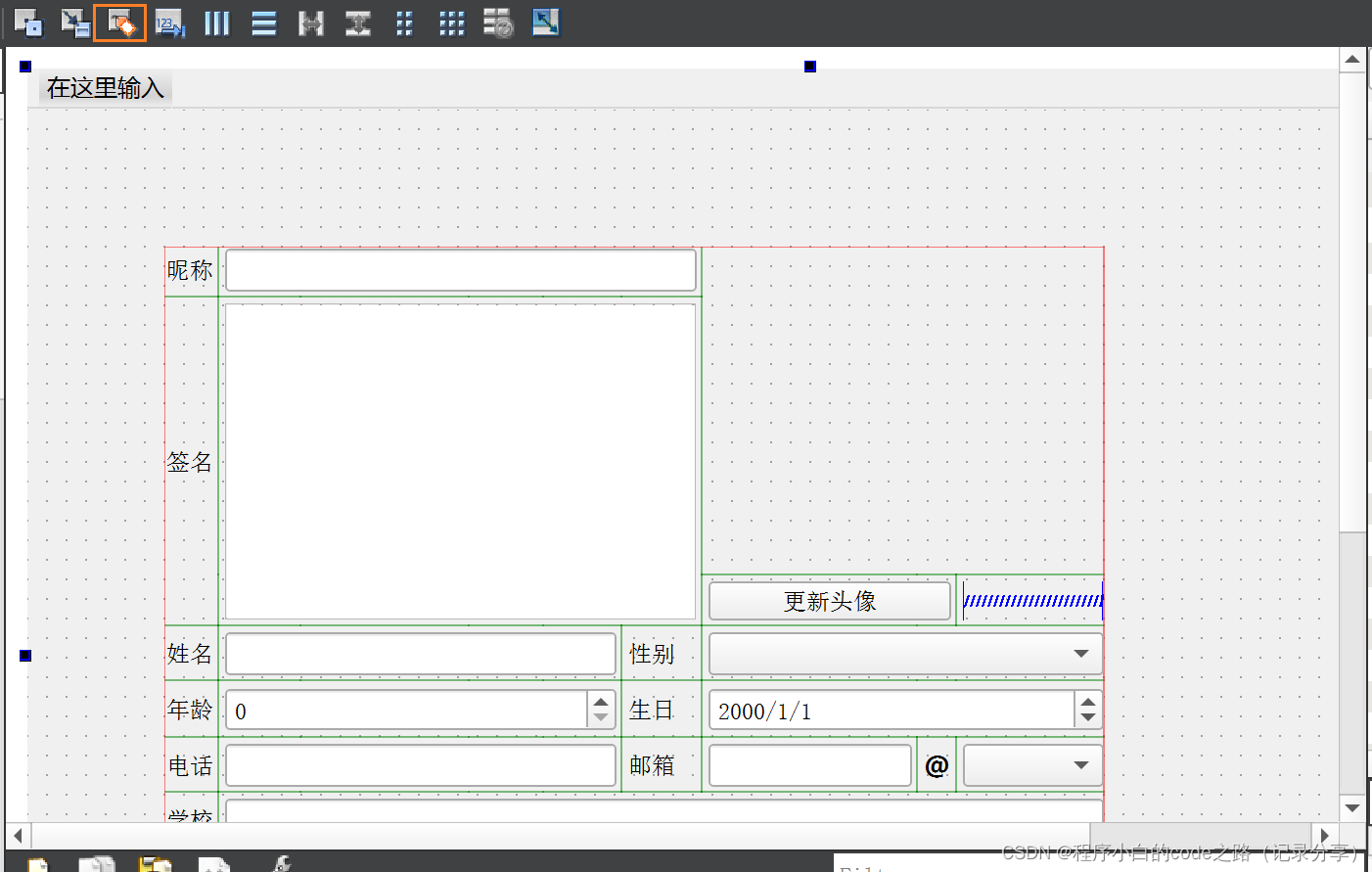This screenshot has height=872, width=1372.
Task: Activate the Edit Buddies tool
Action: coord(120,23)
